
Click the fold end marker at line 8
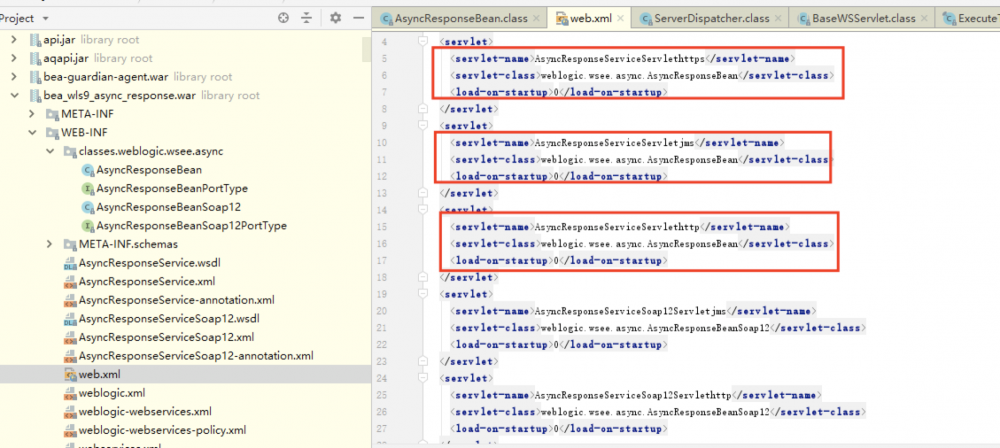click(422, 109)
